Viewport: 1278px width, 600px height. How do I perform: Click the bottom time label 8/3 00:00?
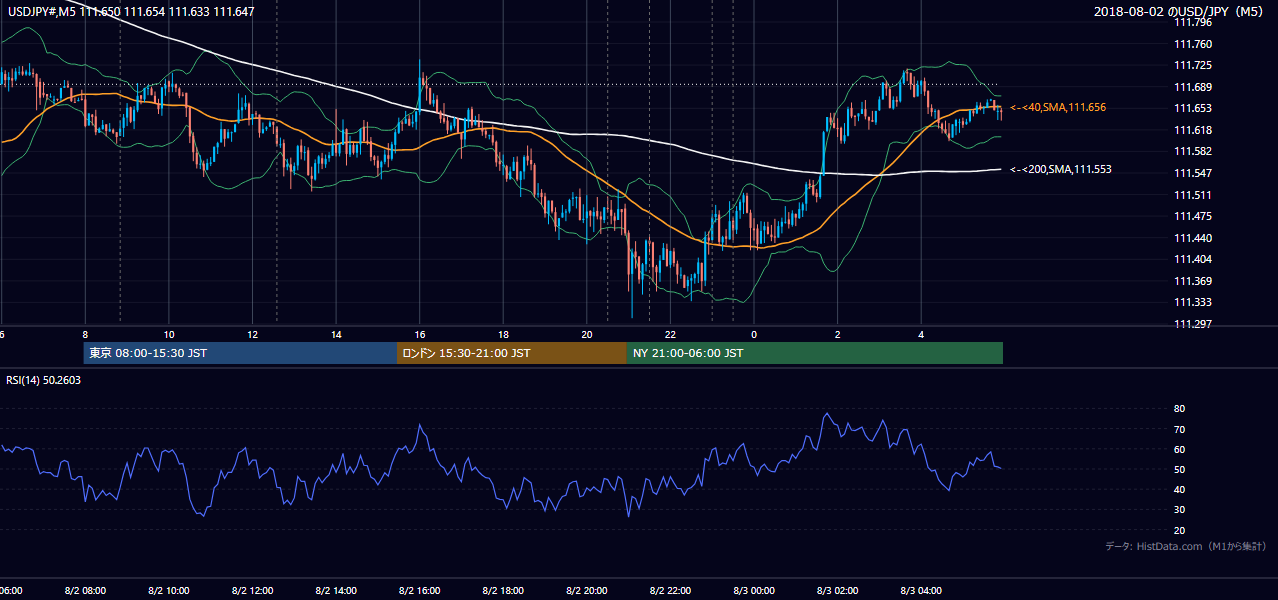tap(754, 591)
